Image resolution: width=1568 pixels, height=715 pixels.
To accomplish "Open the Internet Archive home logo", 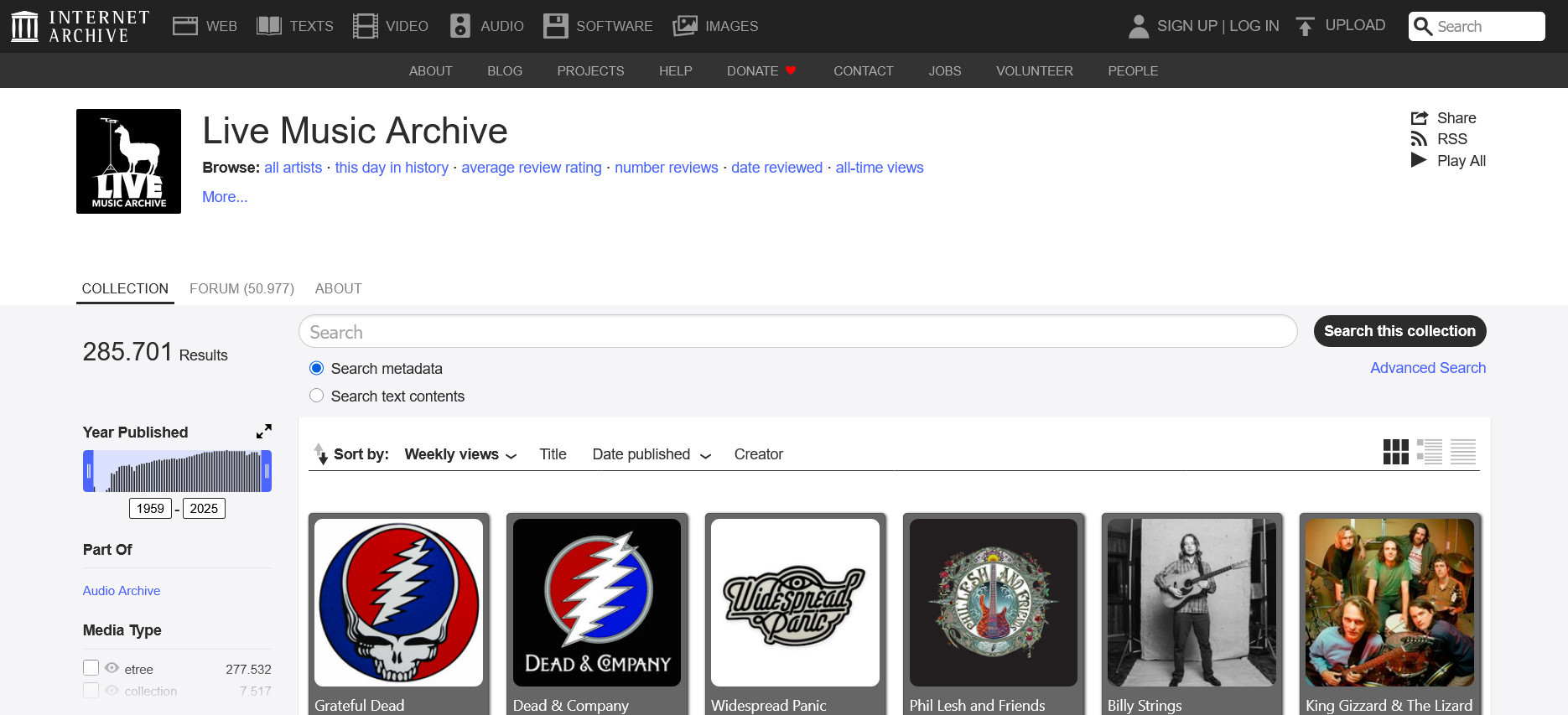I will tap(80, 26).
